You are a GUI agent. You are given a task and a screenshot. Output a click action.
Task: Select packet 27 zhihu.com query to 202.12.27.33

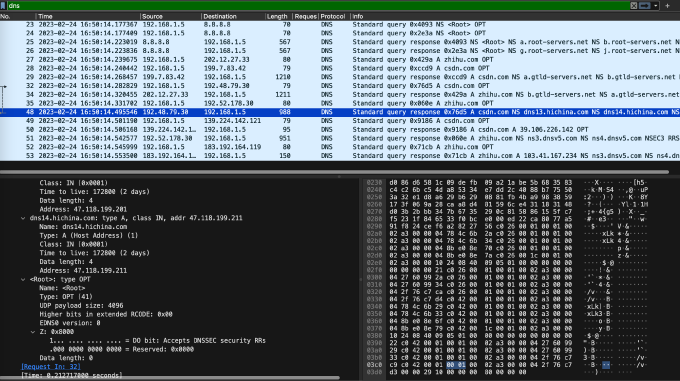pos(340,60)
